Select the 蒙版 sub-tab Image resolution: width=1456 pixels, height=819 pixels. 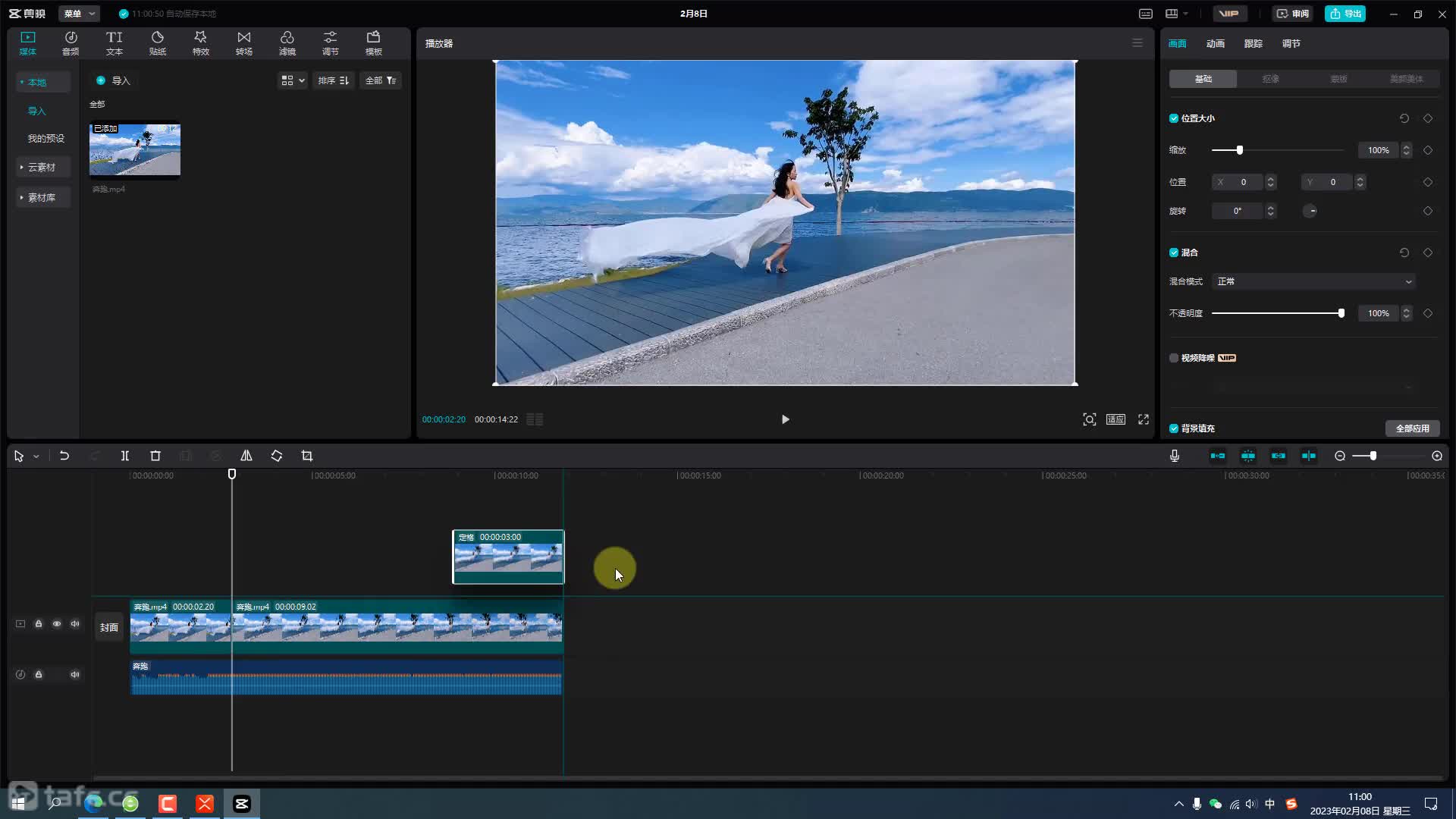pos(1338,79)
